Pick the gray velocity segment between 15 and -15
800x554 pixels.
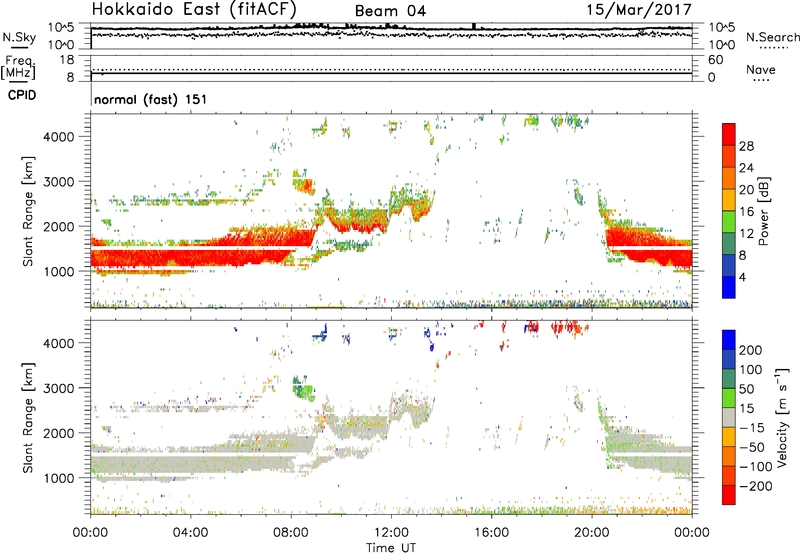coord(729,418)
